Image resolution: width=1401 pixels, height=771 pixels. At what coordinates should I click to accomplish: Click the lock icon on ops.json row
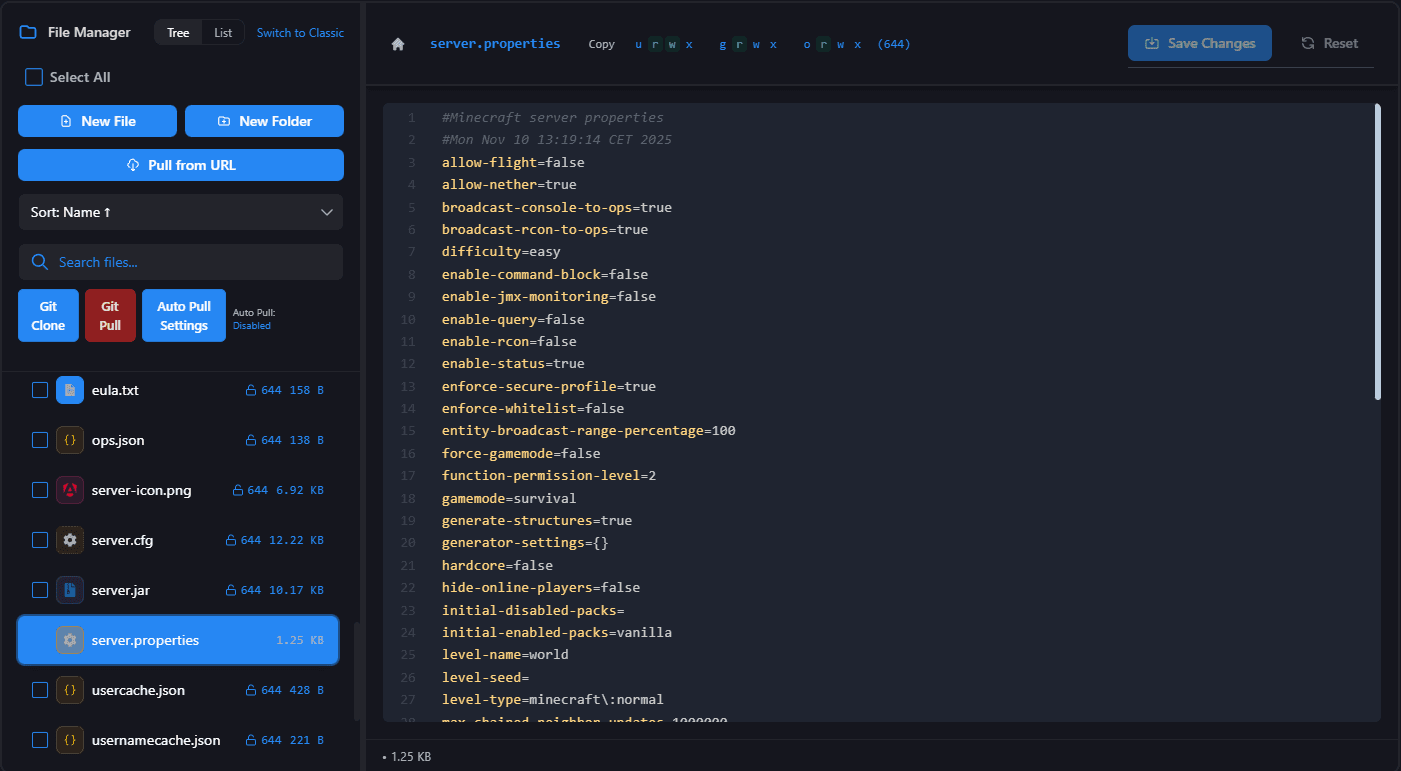(x=251, y=440)
